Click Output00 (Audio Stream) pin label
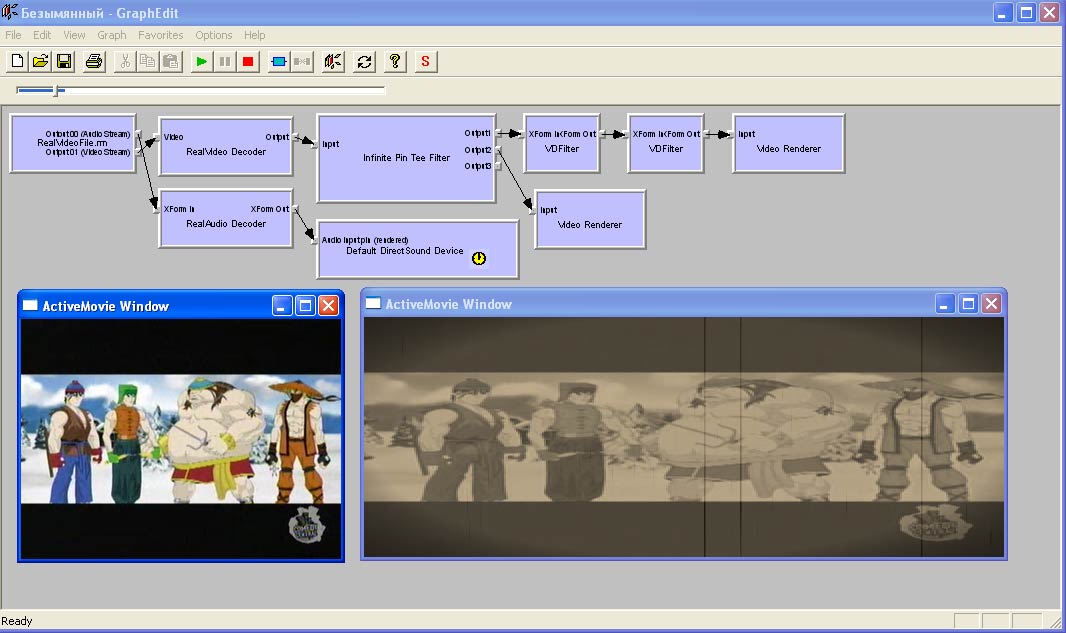1066x633 pixels. [88, 134]
